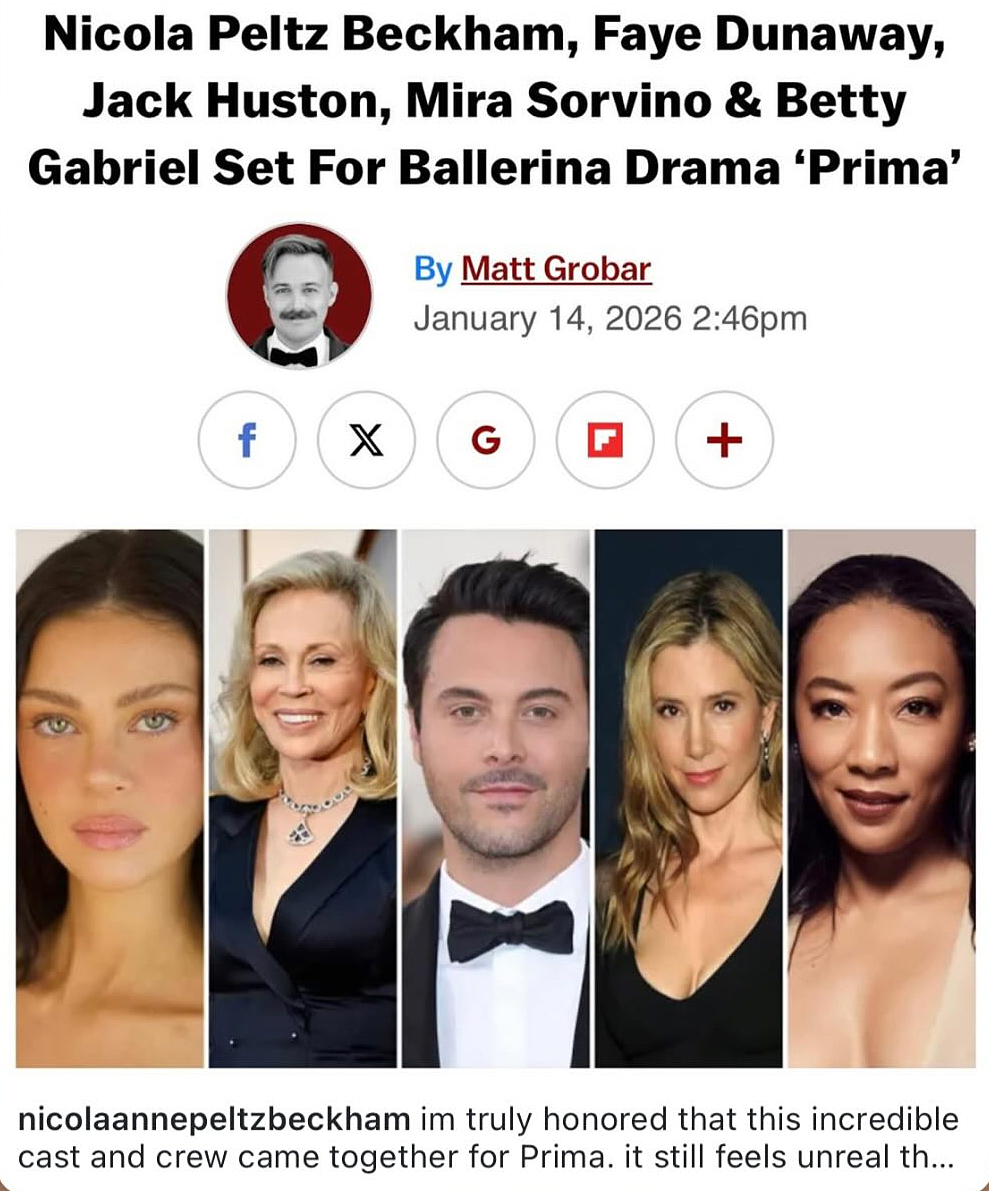Click the portrait of woman with necklace
Viewport: 989px width, 1191px height.
(302, 798)
